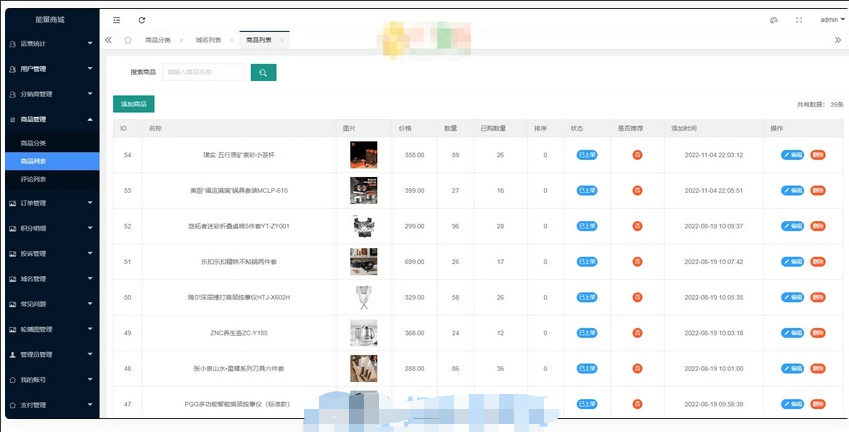Toggle the 否 recommend badge for ID 54
Image resolution: width=849 pixels, height=432 pixels.
point(637,155)
